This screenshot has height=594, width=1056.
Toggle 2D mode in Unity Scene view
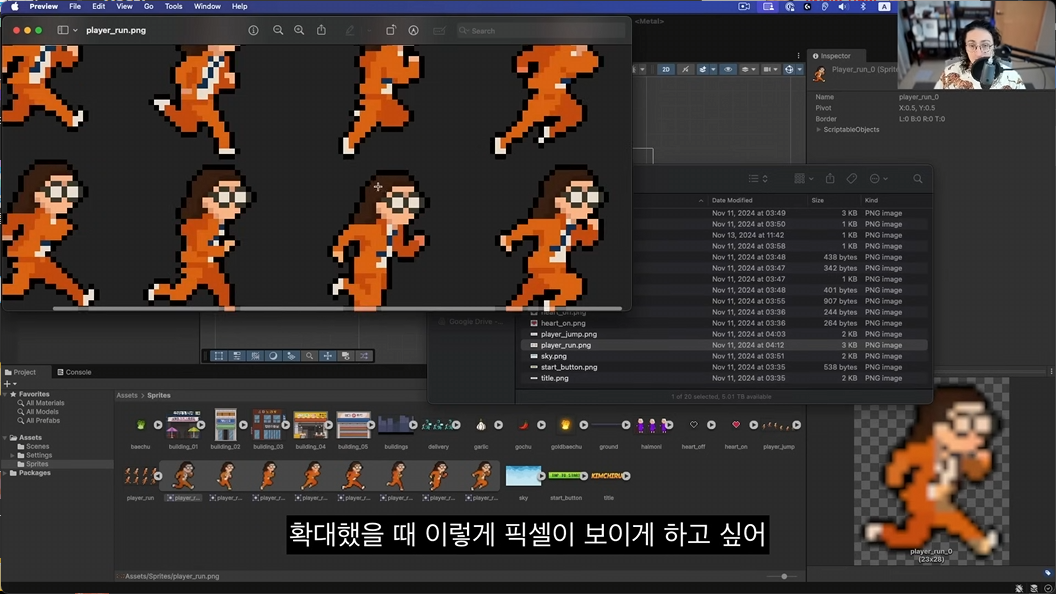point(665,69)
